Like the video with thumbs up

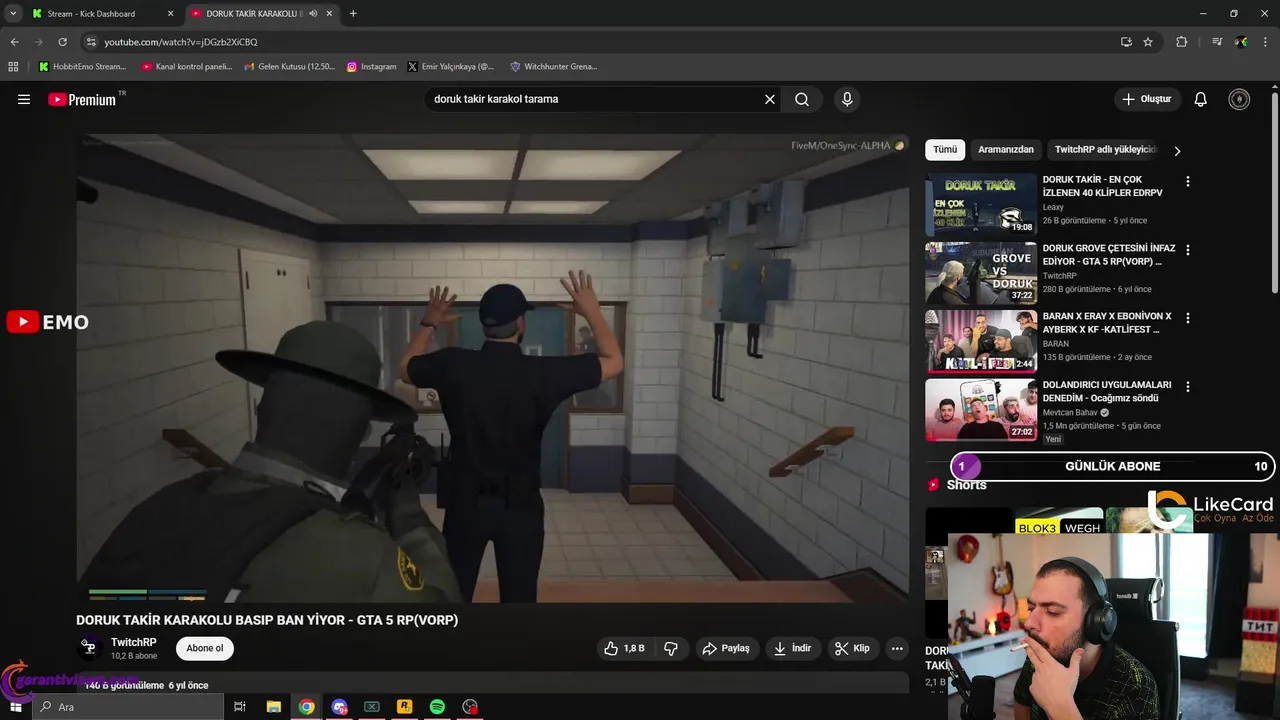pyautogui.click(x=624, y=648)
